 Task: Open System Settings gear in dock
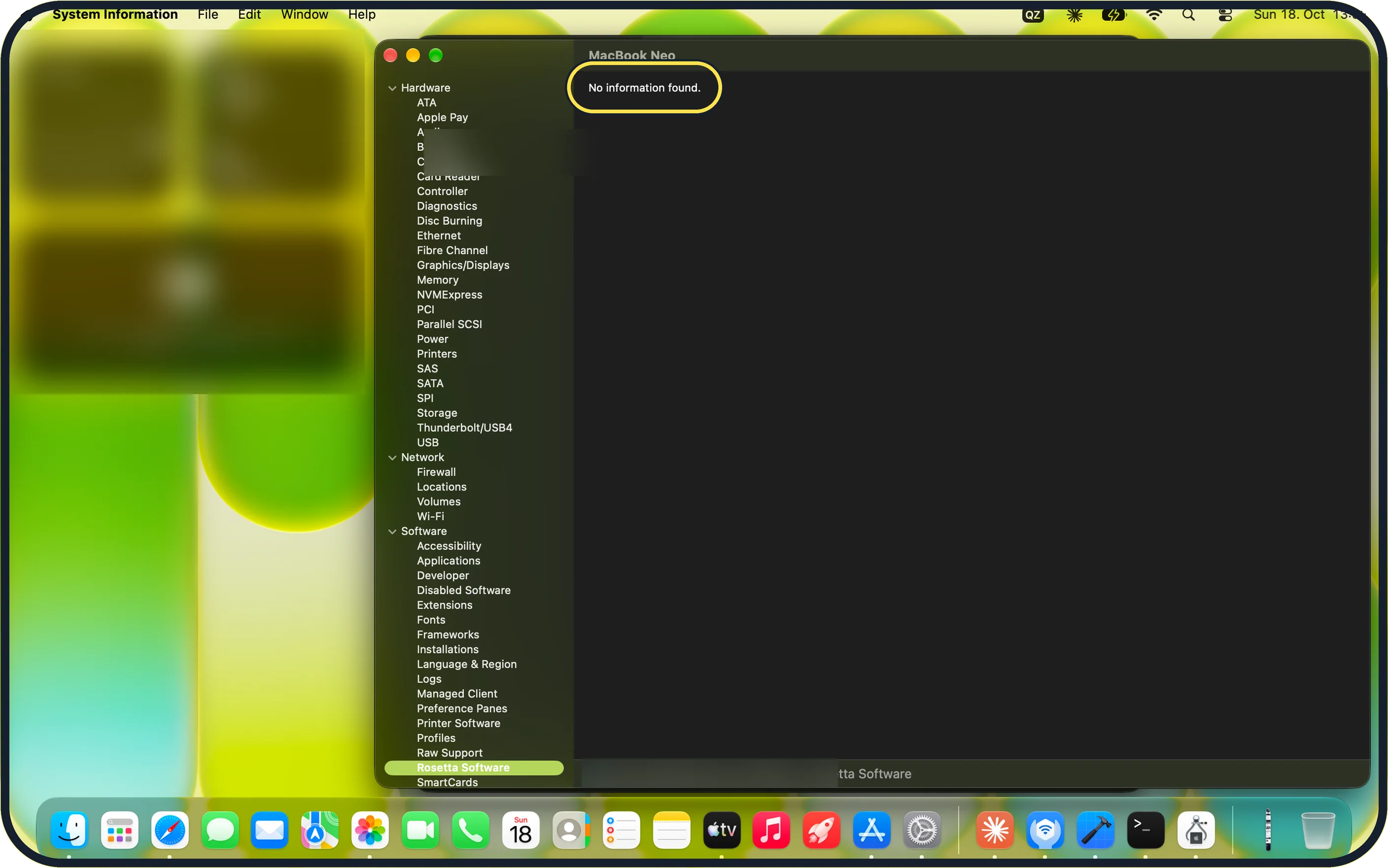(x=922, y=830)
